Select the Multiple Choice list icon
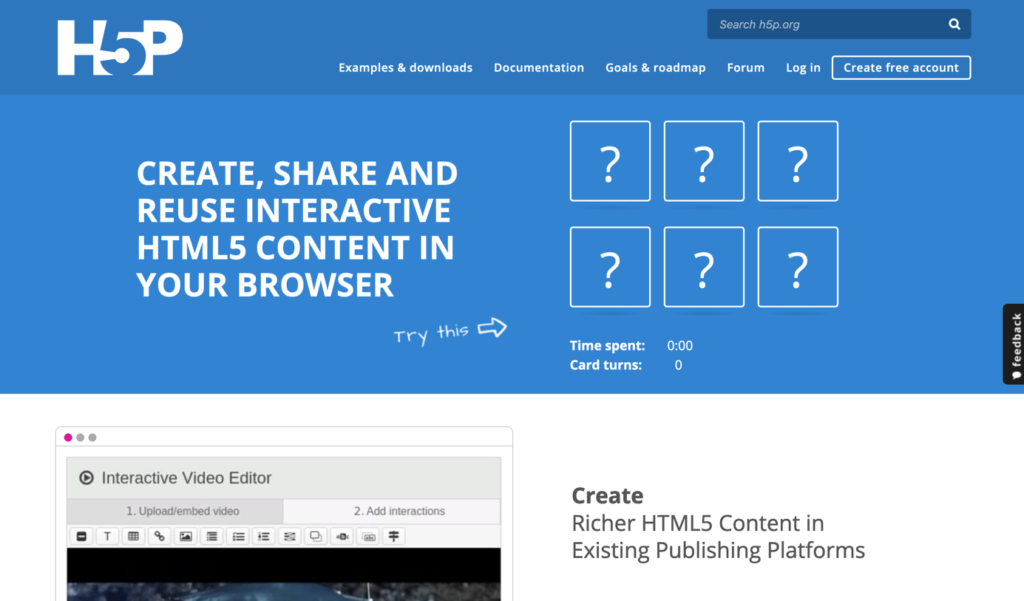 (264, 536)
